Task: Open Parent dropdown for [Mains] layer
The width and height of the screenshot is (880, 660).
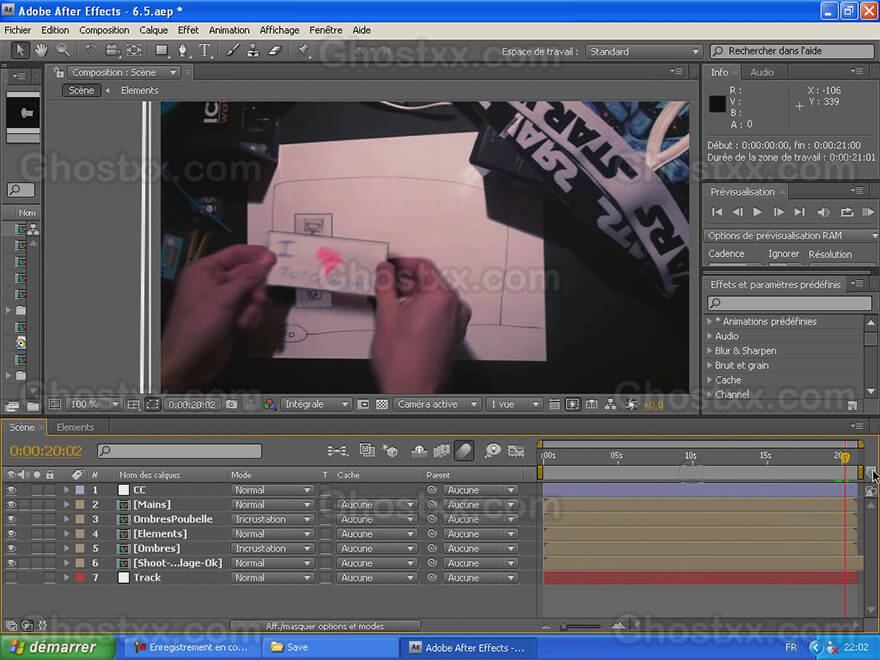Action: [x=480, y=505]
